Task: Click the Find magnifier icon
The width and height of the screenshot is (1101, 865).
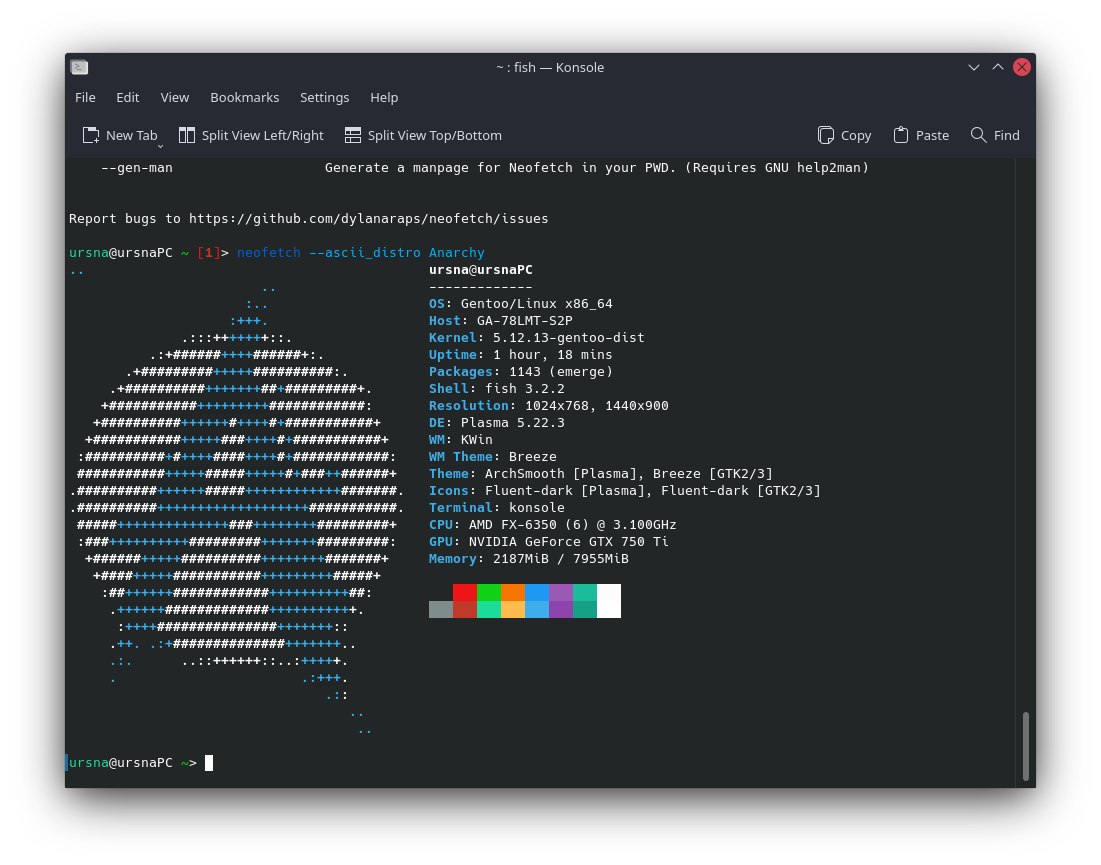Action: point(978,135)
